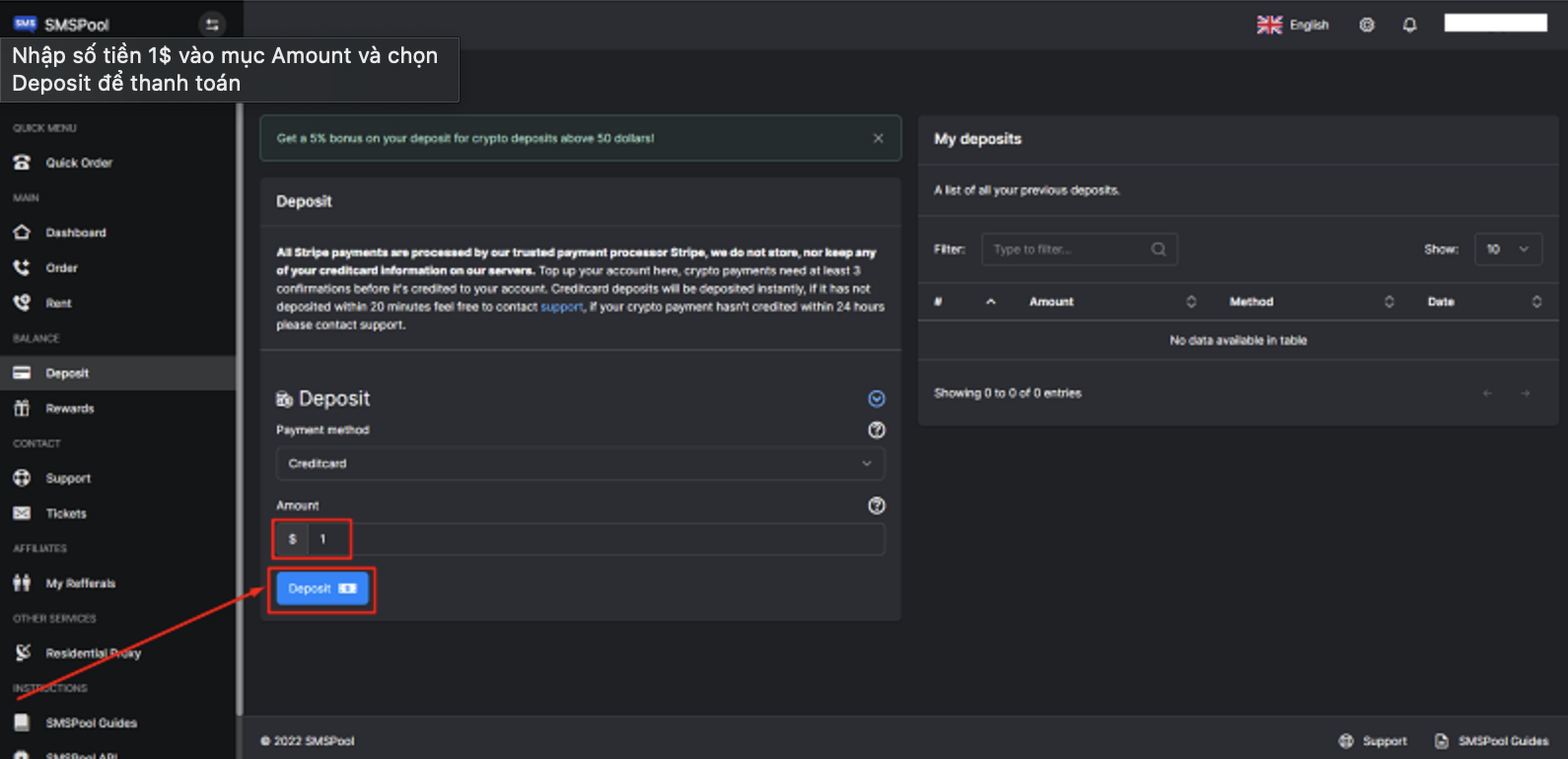This screenshot has height=759, width=1568.
Task: Collapse the Deposit section chevron
Action: (876, 398)
